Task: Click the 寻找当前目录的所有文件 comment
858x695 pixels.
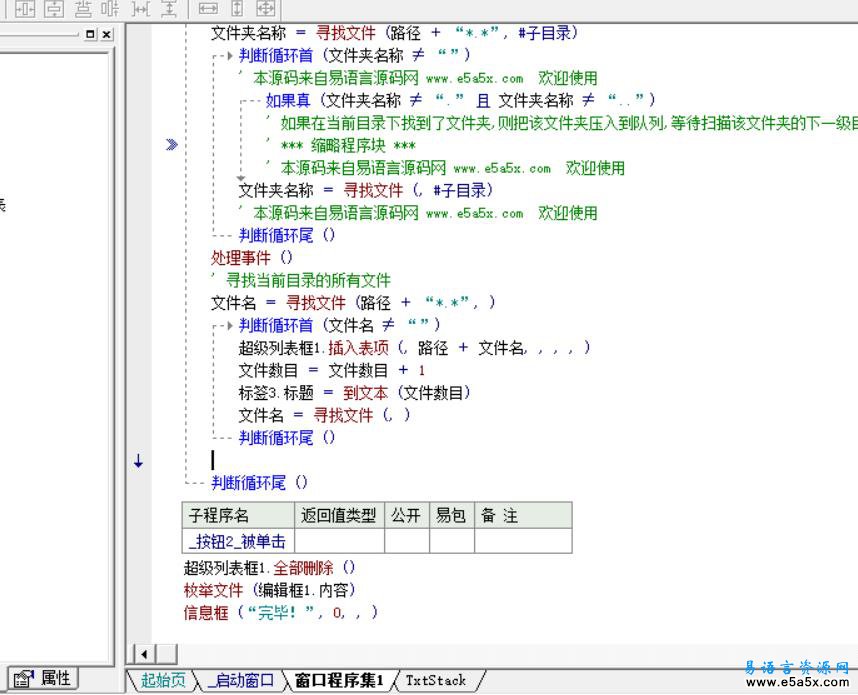Action: pos(301,280)
